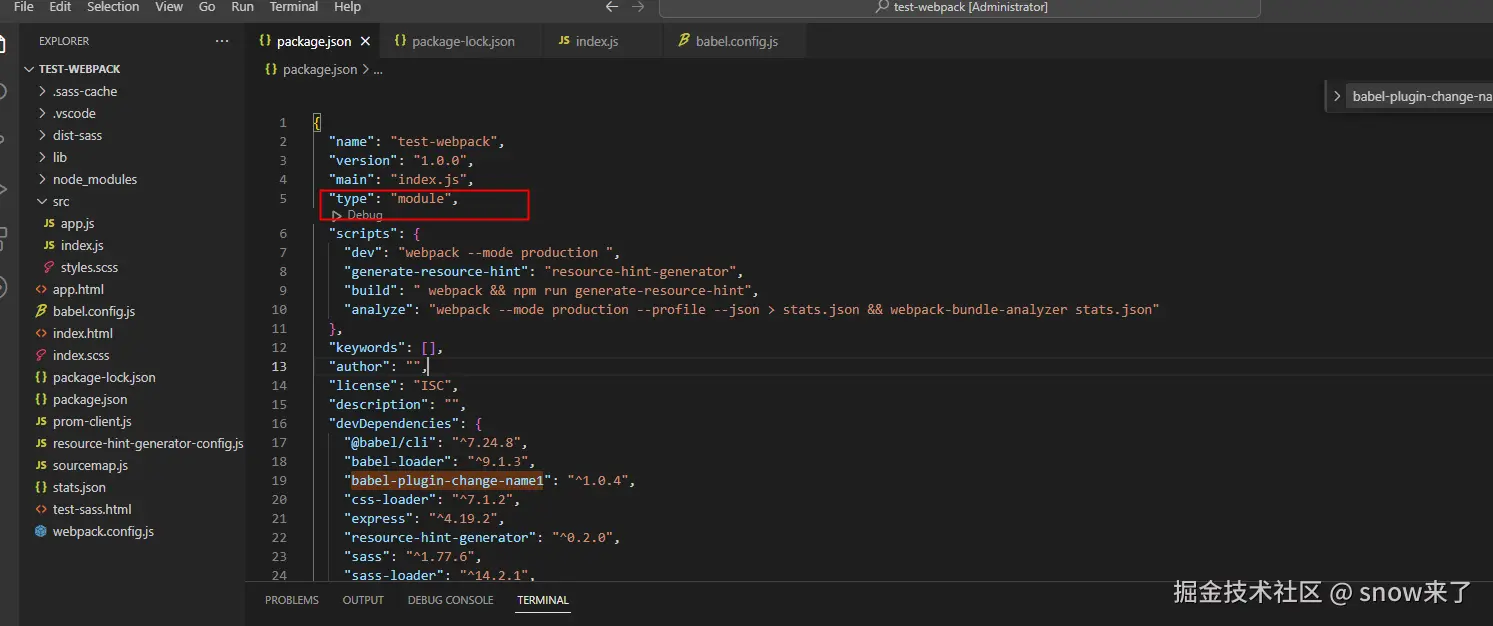Open index.html file
Image resolution: width=1493 pixels, height=626 pixels.
tap(134, 333)
